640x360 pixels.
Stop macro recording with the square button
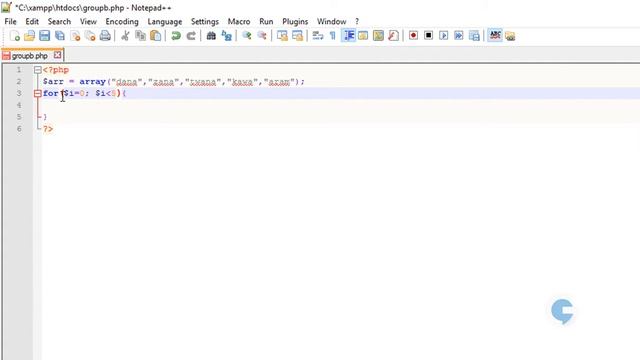point(429,36)
